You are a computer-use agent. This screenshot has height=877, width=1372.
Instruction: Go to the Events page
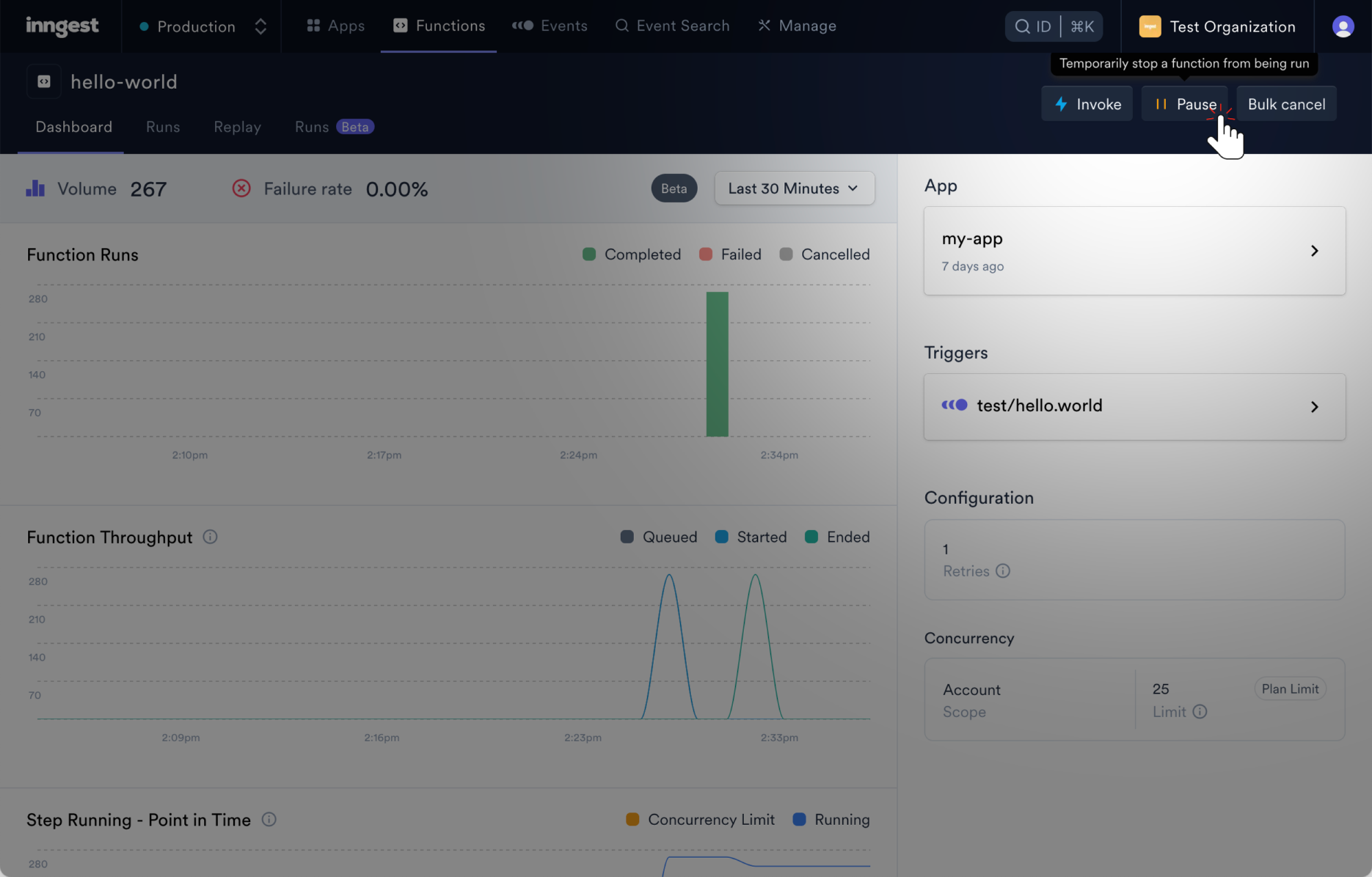coord(550,26)
